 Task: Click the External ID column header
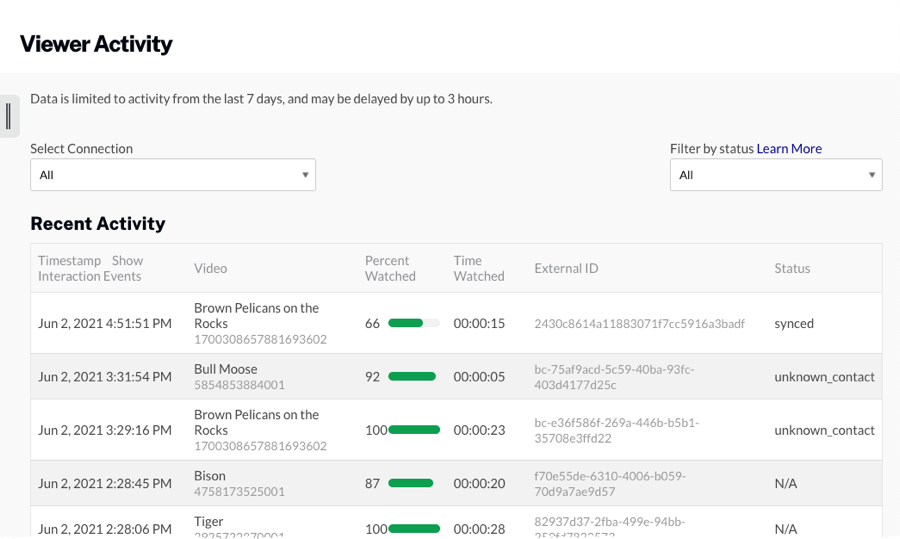pyautogui.click(x=566, y=268)
